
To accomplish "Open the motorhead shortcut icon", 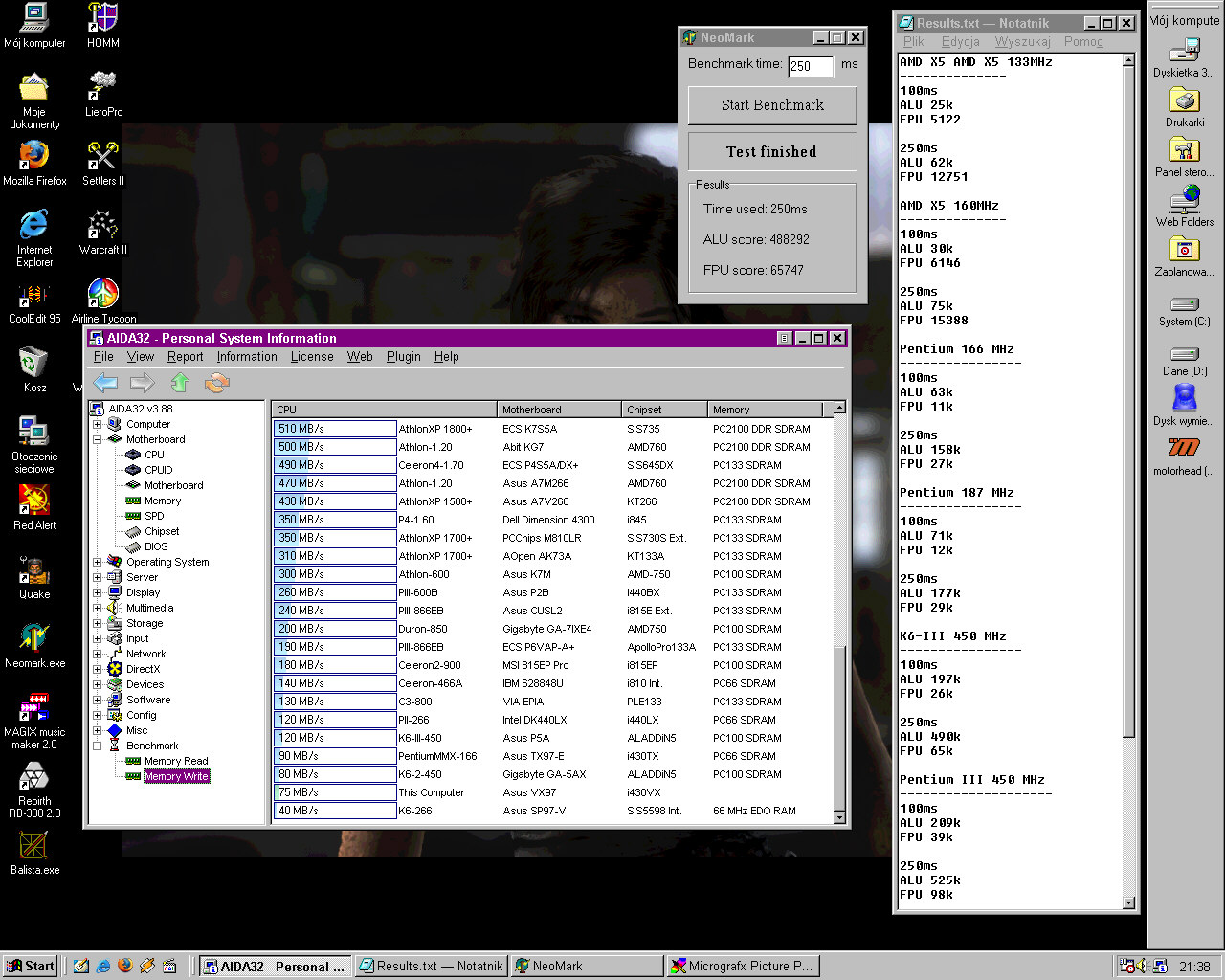I will (x=1185, y=456).
